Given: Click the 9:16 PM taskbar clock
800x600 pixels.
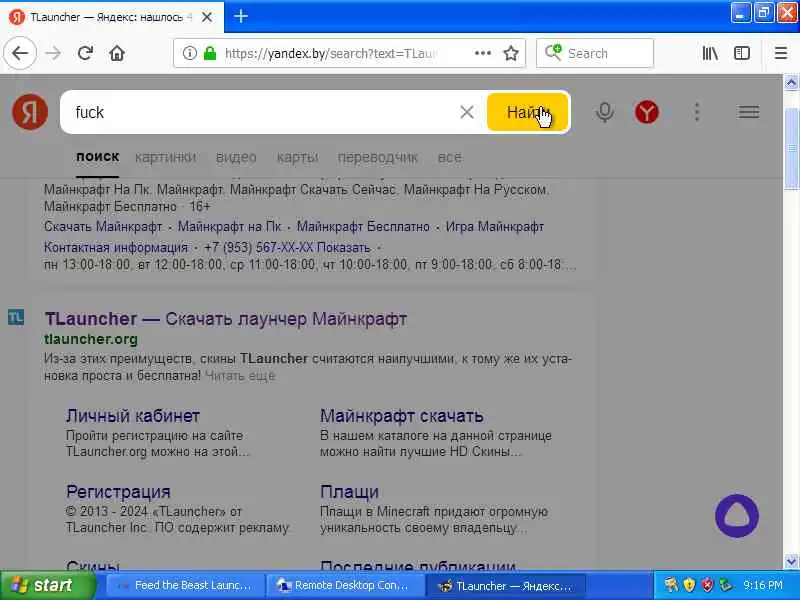Looking at the screenshot, I should (762, 585).
